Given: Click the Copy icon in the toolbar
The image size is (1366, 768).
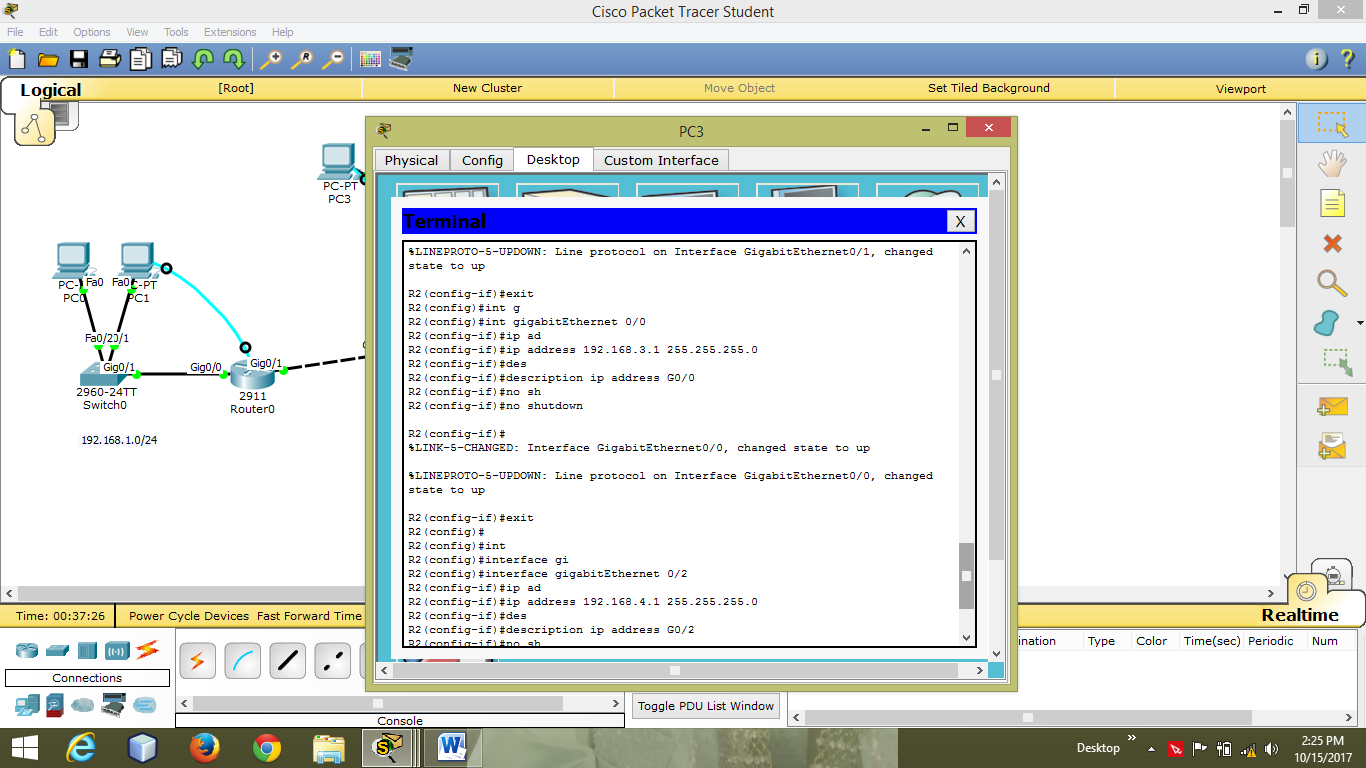Looking at the screenshot, I should coord(141,59).
